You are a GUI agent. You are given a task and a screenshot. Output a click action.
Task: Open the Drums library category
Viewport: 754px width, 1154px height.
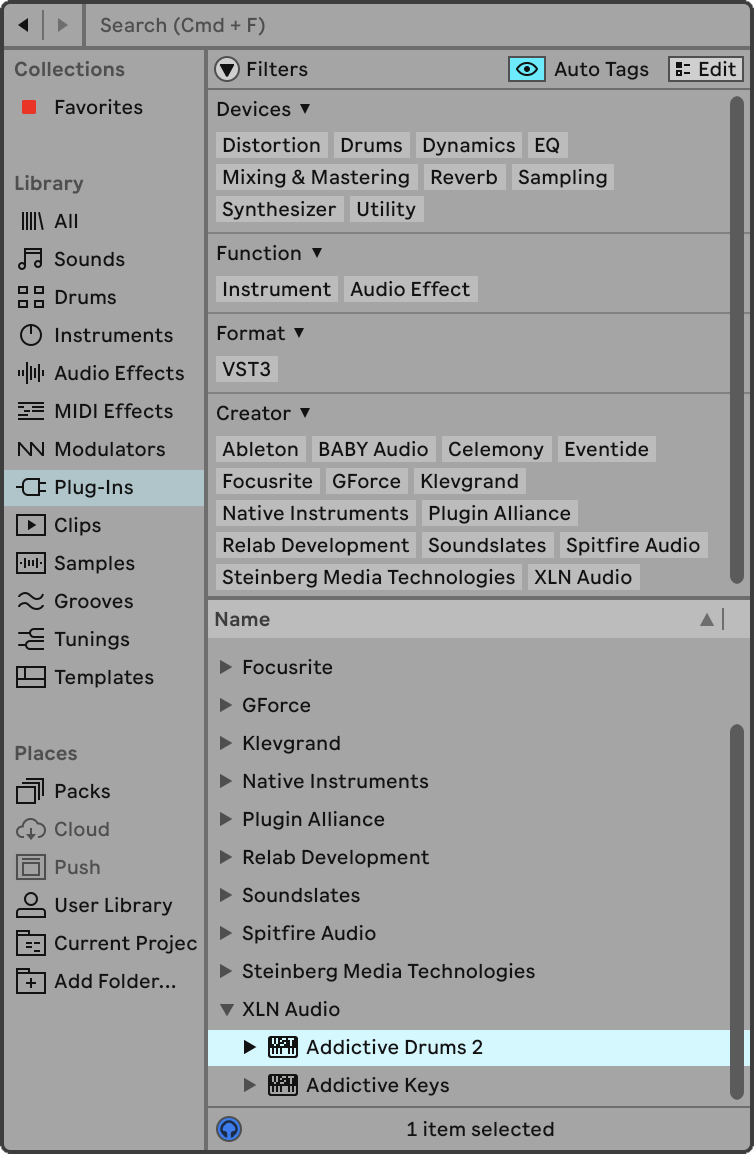click(85, 297)
